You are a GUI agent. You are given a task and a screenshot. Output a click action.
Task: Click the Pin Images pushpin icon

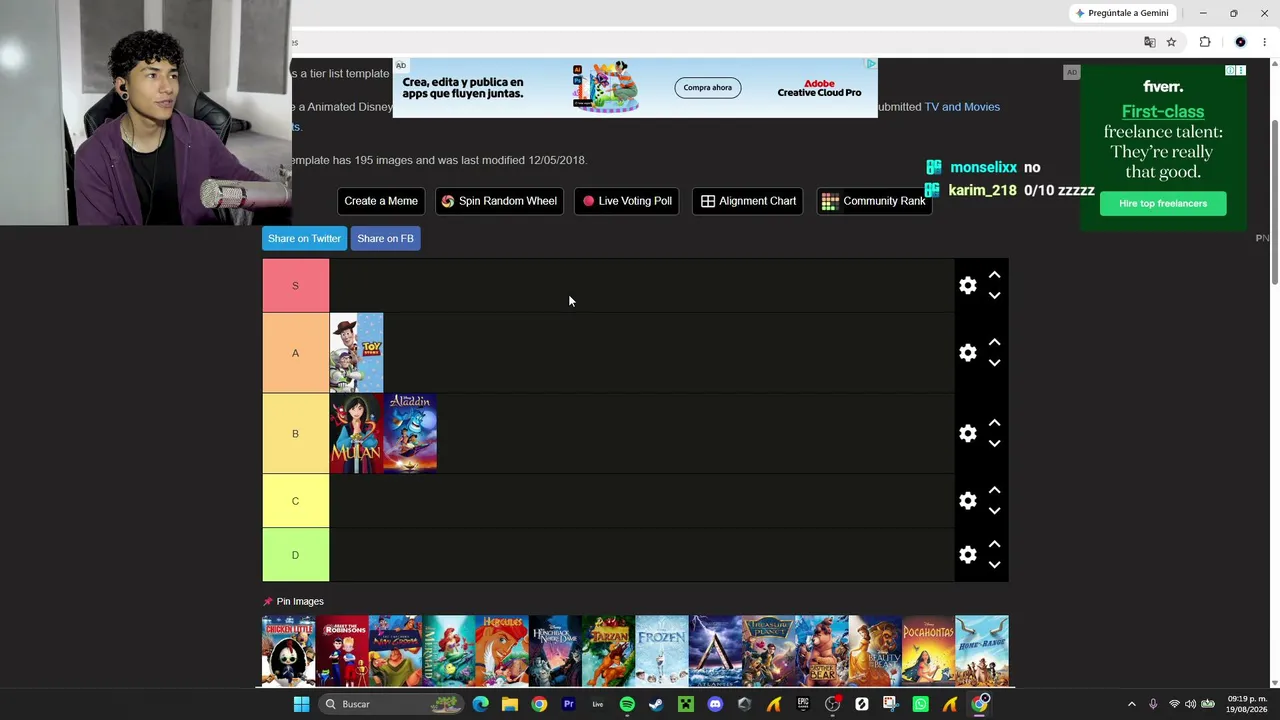pyautogui.click(x=268, y=602)
